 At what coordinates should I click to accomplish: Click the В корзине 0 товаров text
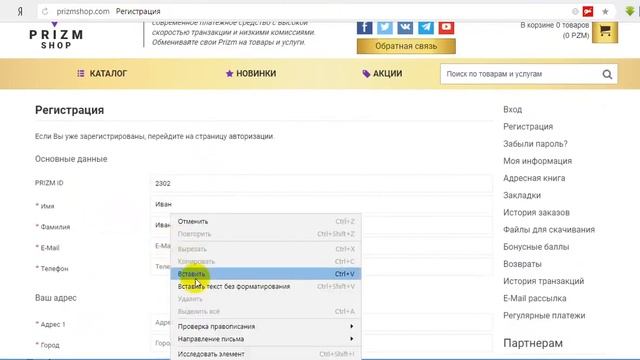pos(554,25)
